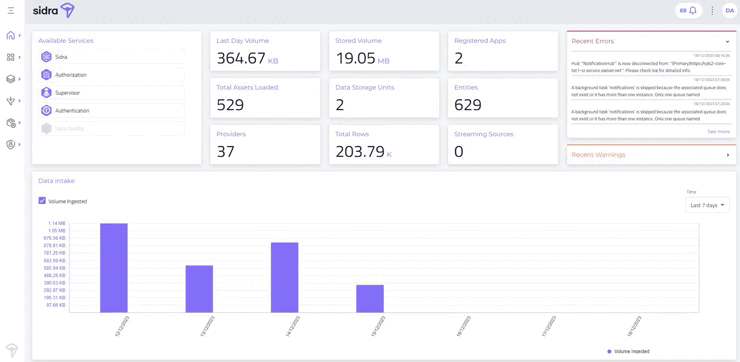Open the database stack sidebar icon

coord(10,79)
